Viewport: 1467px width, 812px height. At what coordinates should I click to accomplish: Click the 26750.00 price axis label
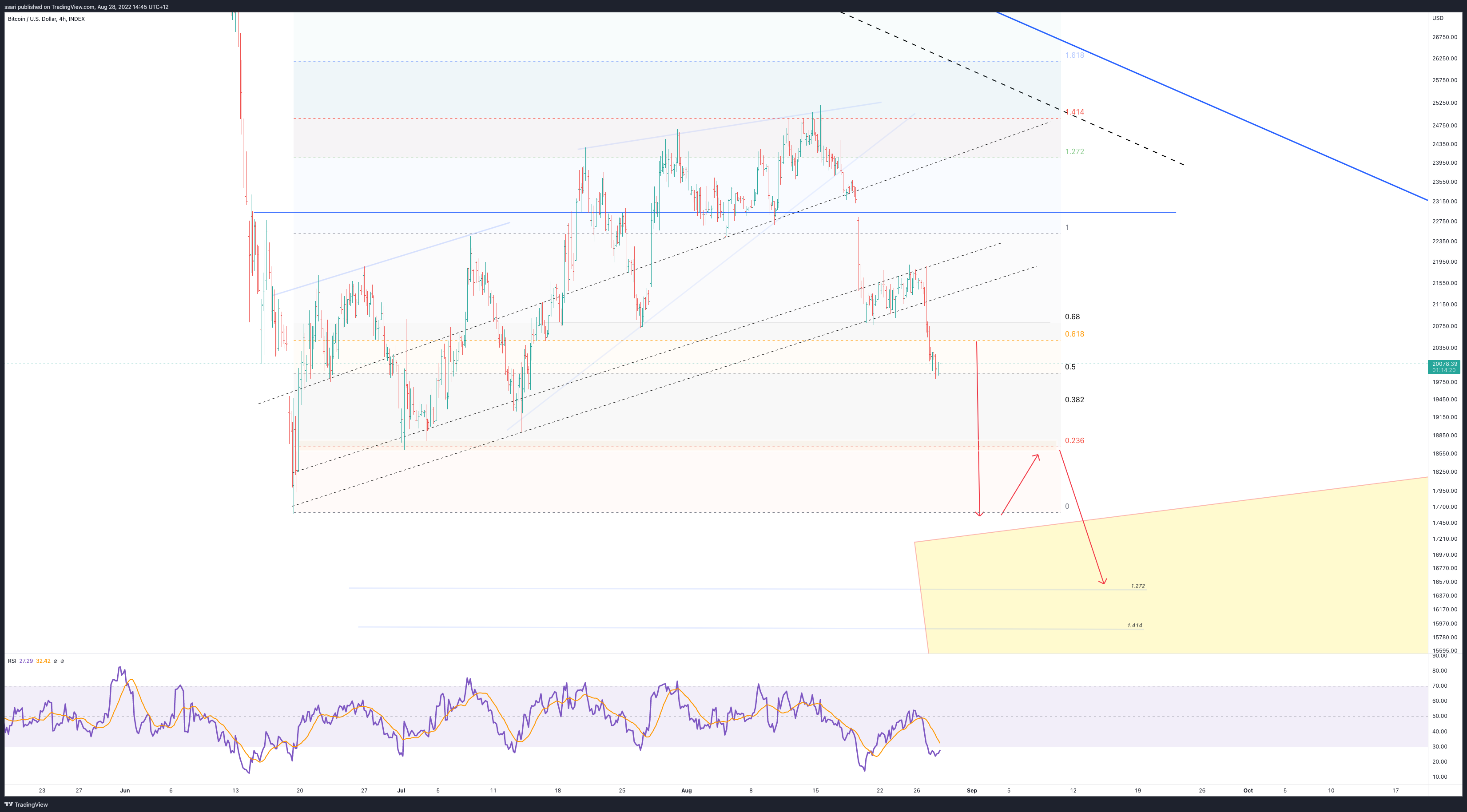click(x=1445, y=37)
